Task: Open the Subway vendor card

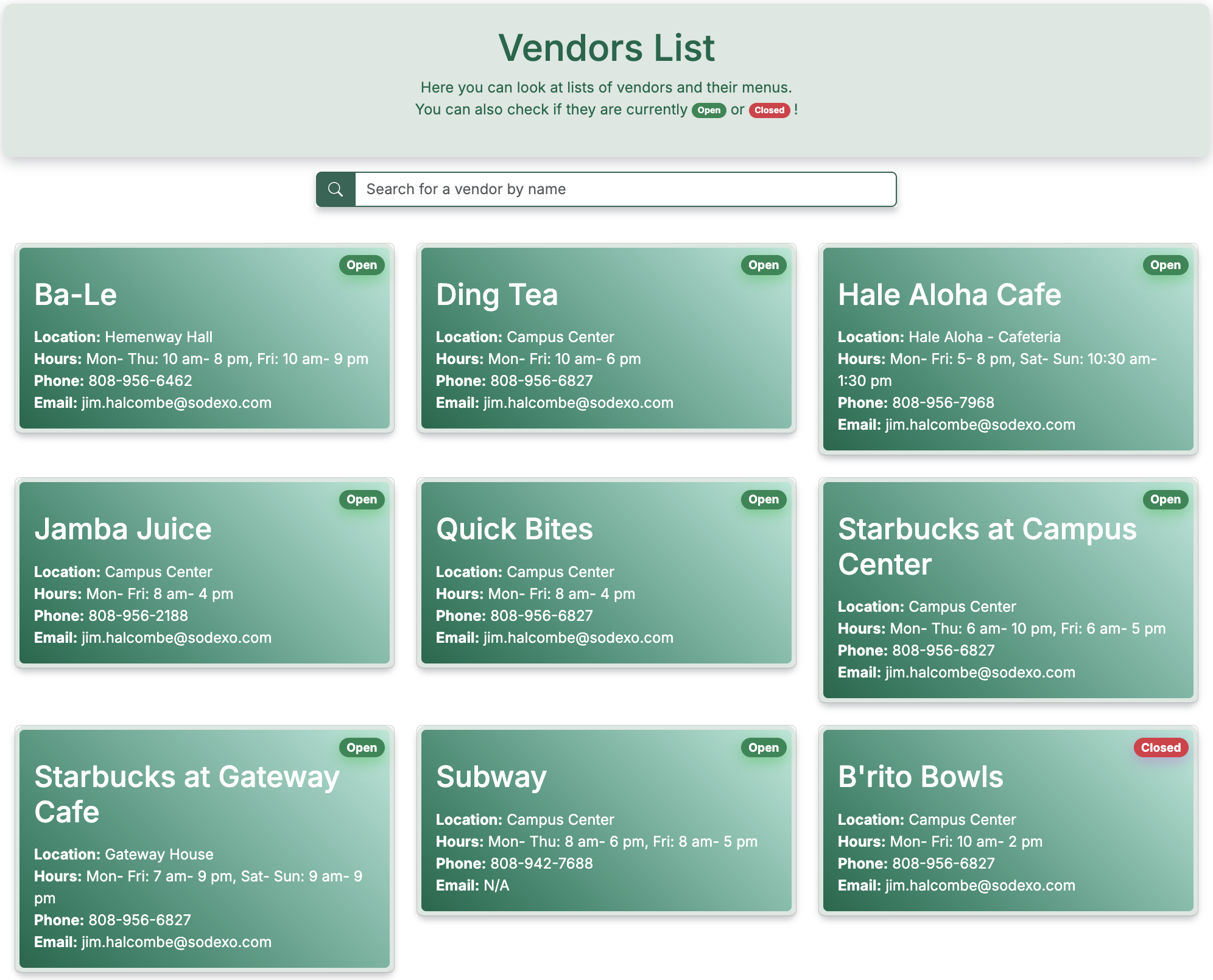Action: [606, 821]
